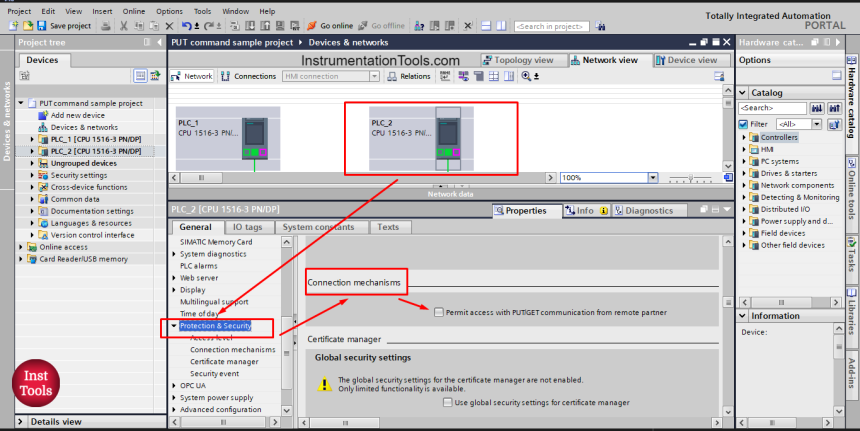Click the catalog Search up icon
Screen dimensions: 860x431
(x=835, y=108)
